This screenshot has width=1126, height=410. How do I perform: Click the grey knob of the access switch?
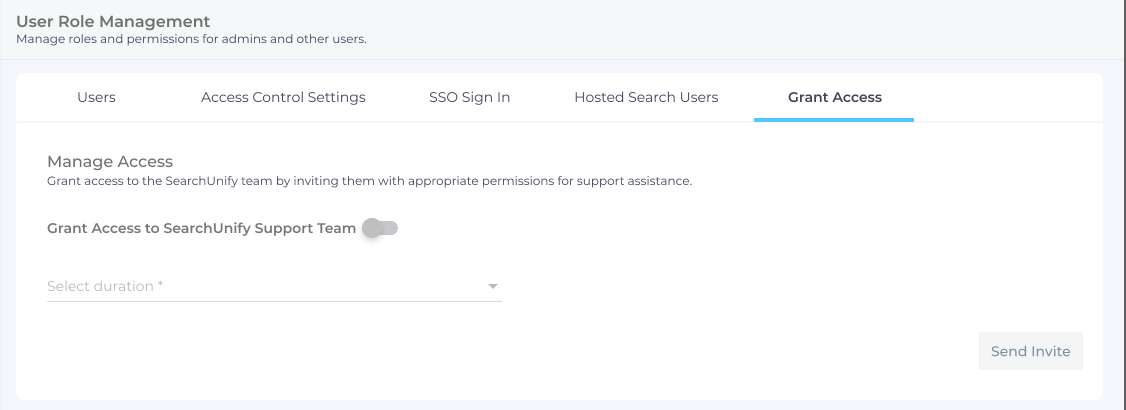[x=372, y=228]
